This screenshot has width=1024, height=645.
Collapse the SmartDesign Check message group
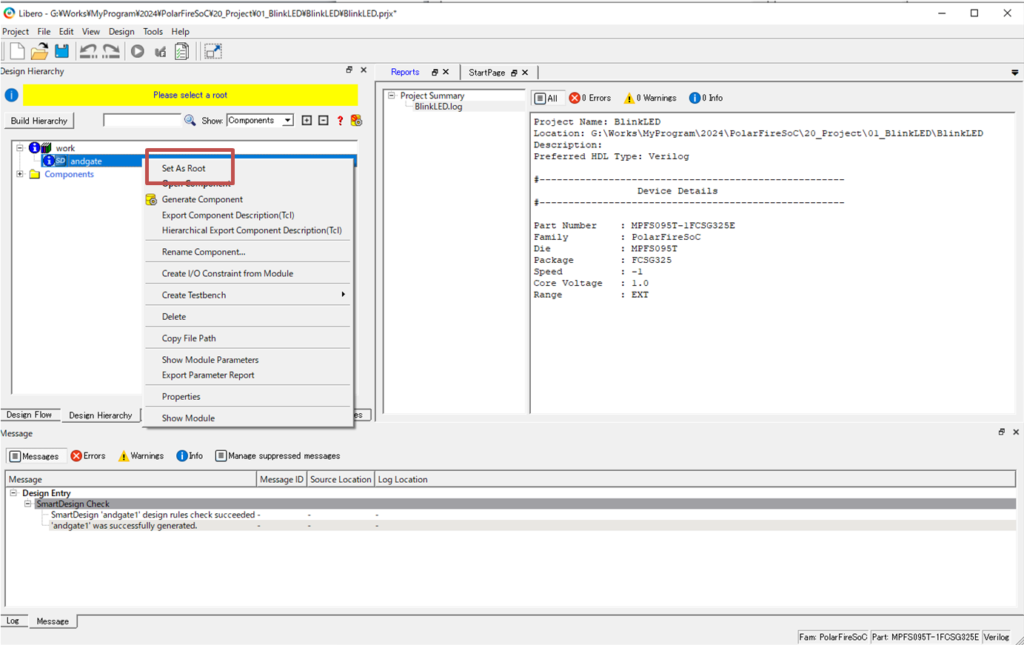point(29,504)
